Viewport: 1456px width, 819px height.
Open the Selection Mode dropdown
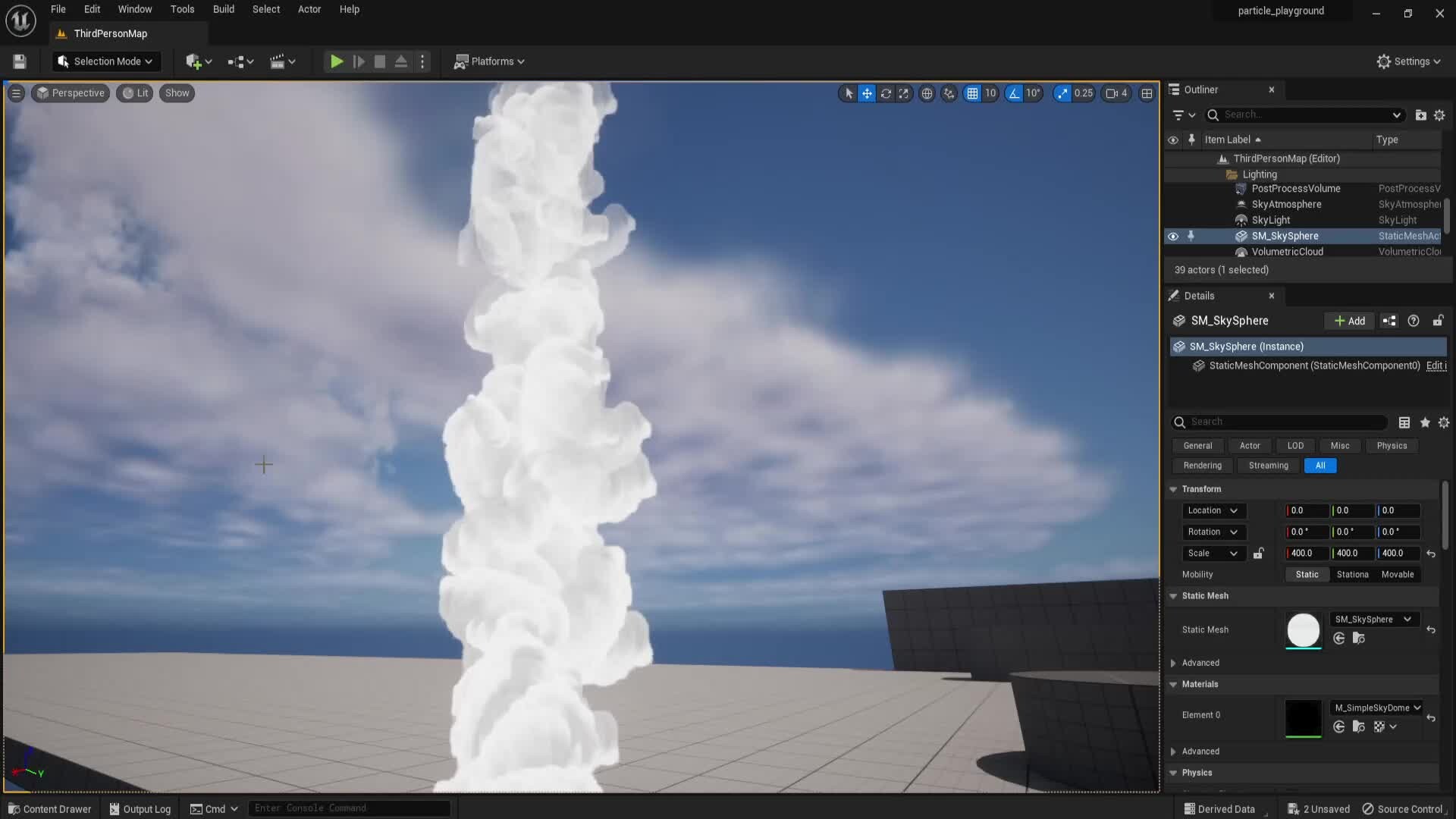coord(105,61)
